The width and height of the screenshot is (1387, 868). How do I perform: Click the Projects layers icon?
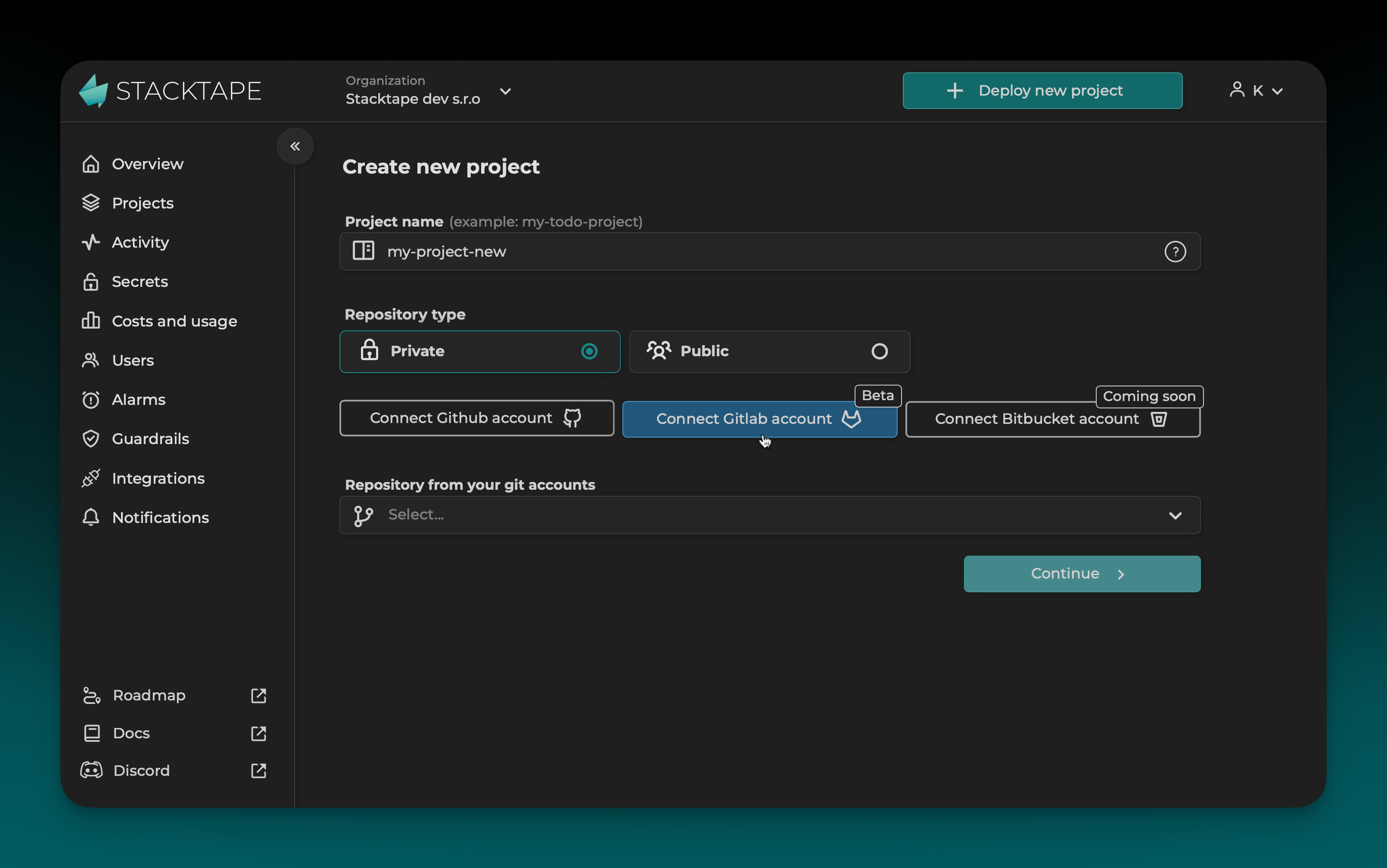tap(91, 203)
